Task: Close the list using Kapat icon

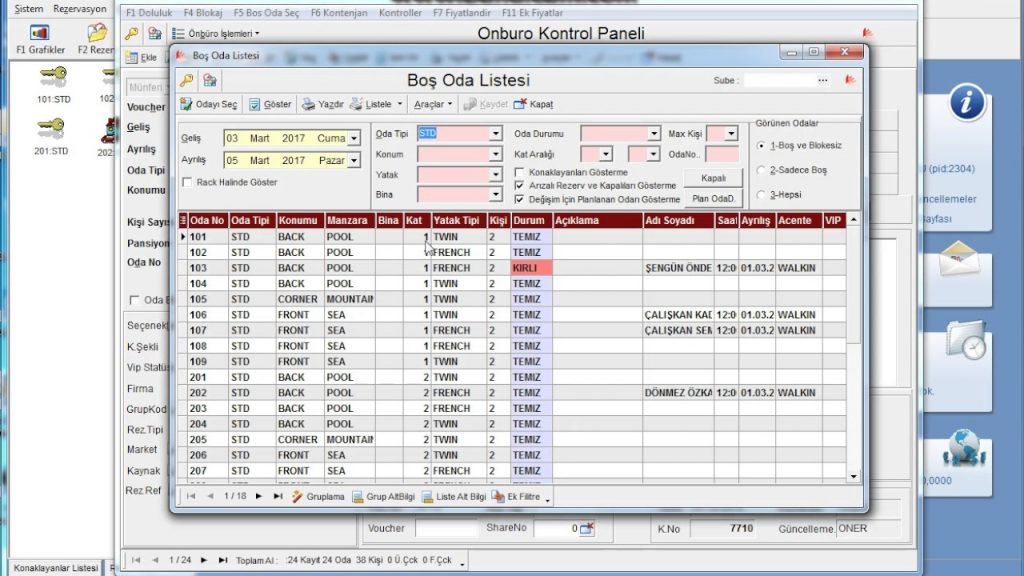Action: [x=520, y=104]
